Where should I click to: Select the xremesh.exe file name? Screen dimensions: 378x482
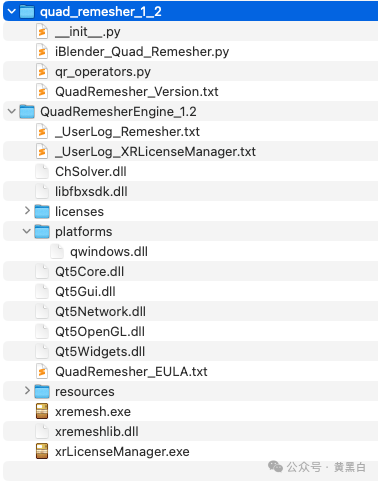[93, 412]
